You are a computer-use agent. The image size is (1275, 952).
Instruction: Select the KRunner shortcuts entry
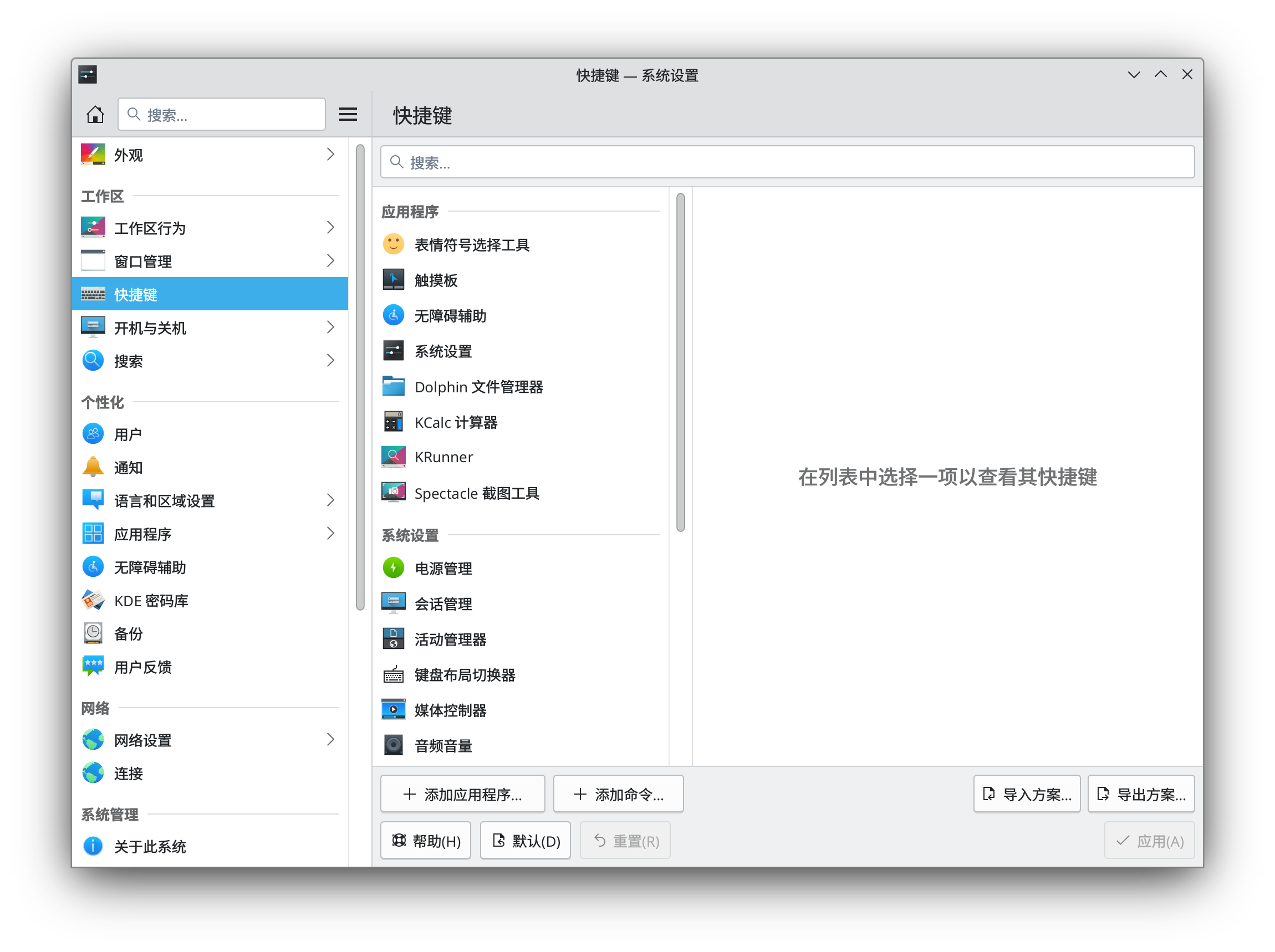[443, 457]
